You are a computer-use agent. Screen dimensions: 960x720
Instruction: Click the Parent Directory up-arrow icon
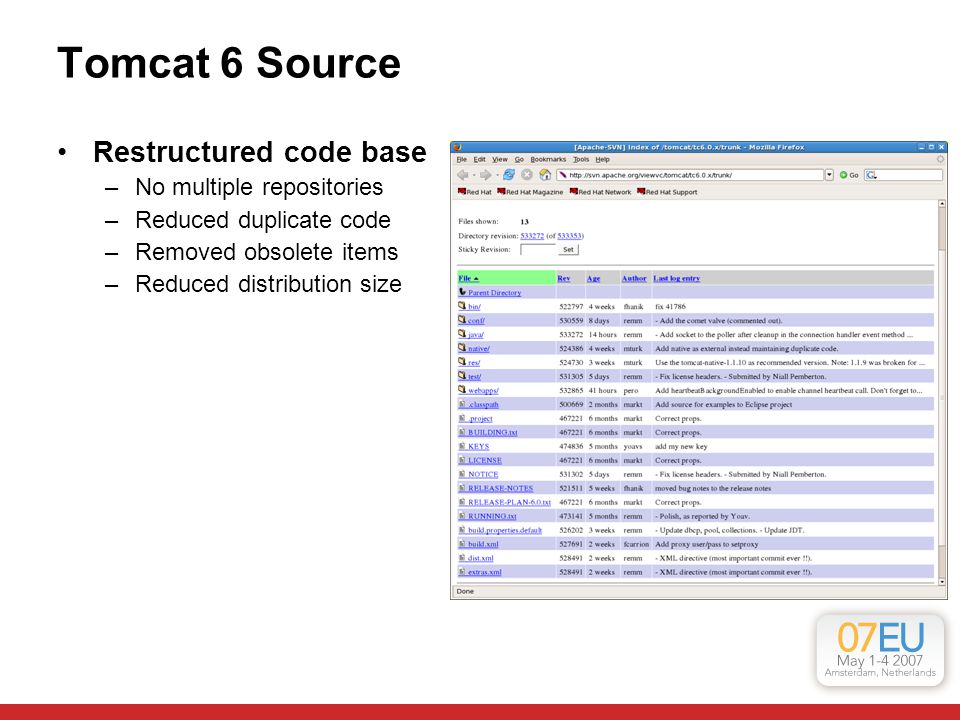(x=462, y=292)
